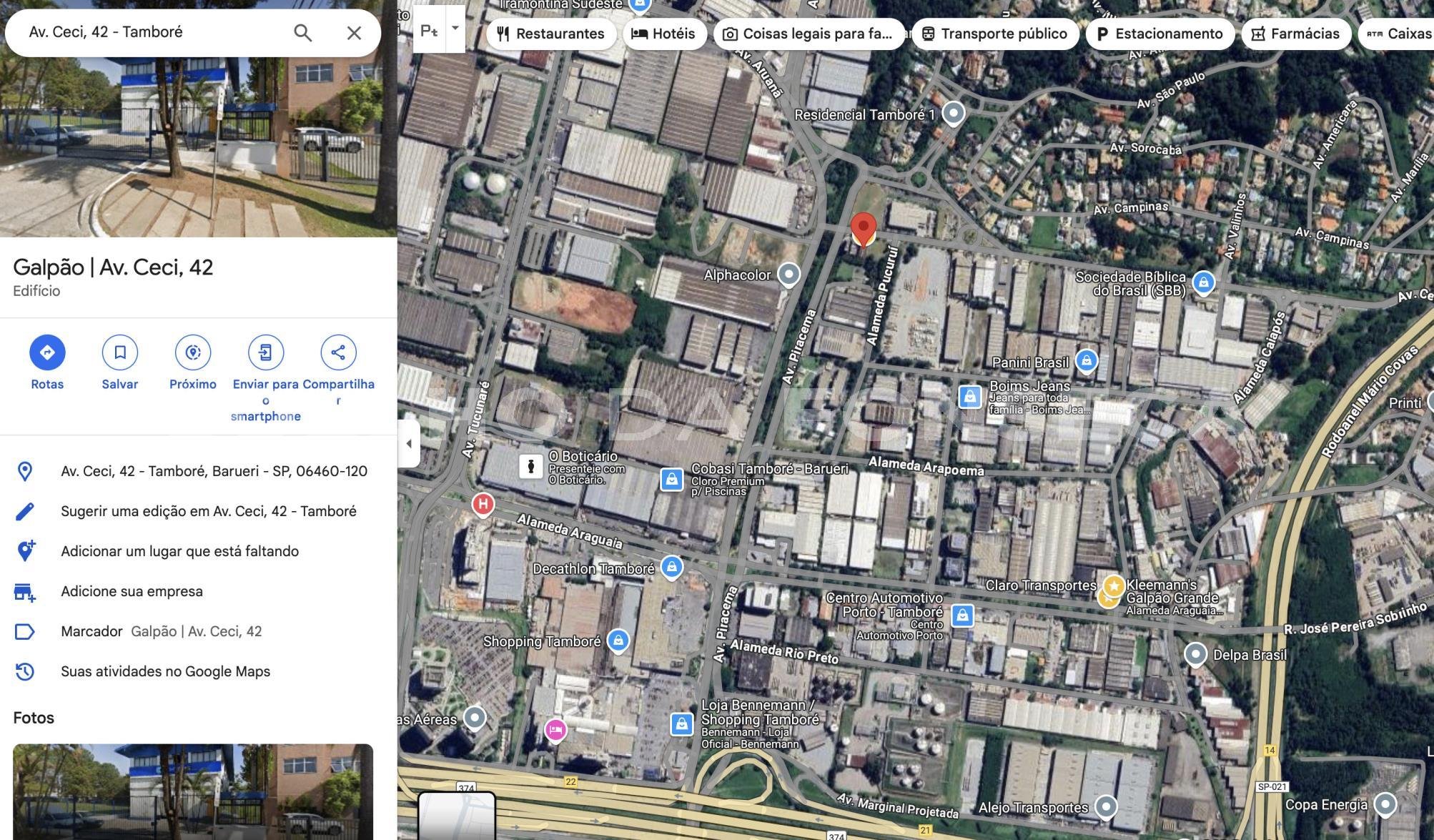
Task: Click the Compartilhar share icon
Action: [338, 352]
